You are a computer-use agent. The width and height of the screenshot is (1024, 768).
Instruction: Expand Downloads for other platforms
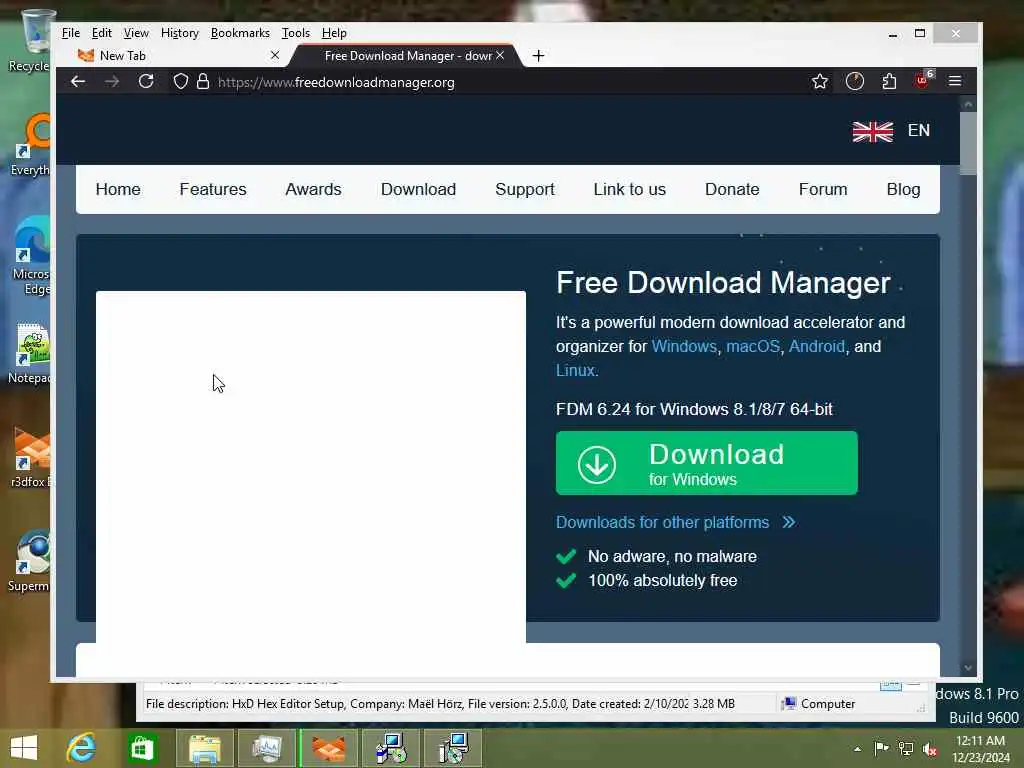(x=676, y=522)
